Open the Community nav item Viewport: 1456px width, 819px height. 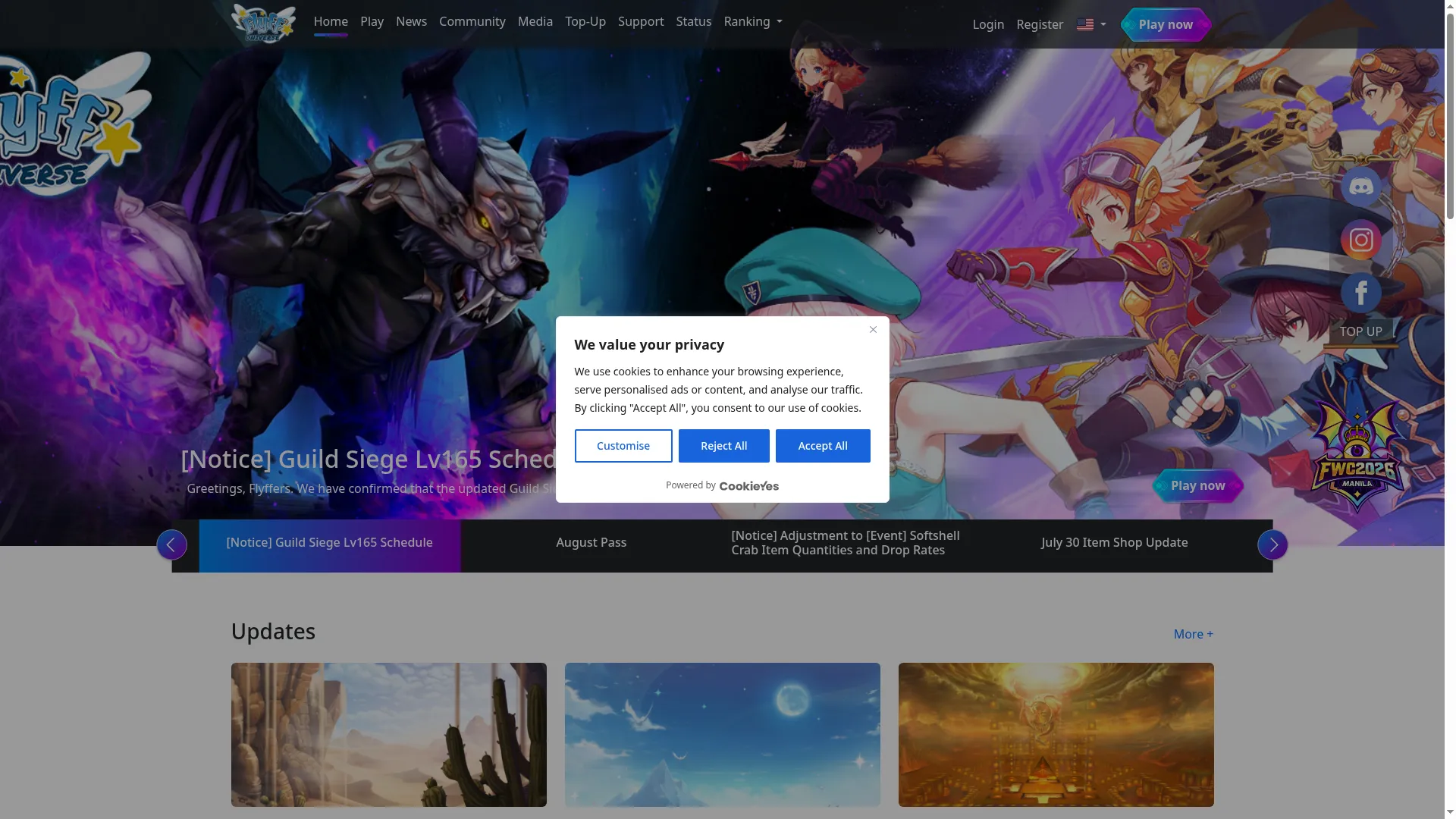[x=472, y=21]
